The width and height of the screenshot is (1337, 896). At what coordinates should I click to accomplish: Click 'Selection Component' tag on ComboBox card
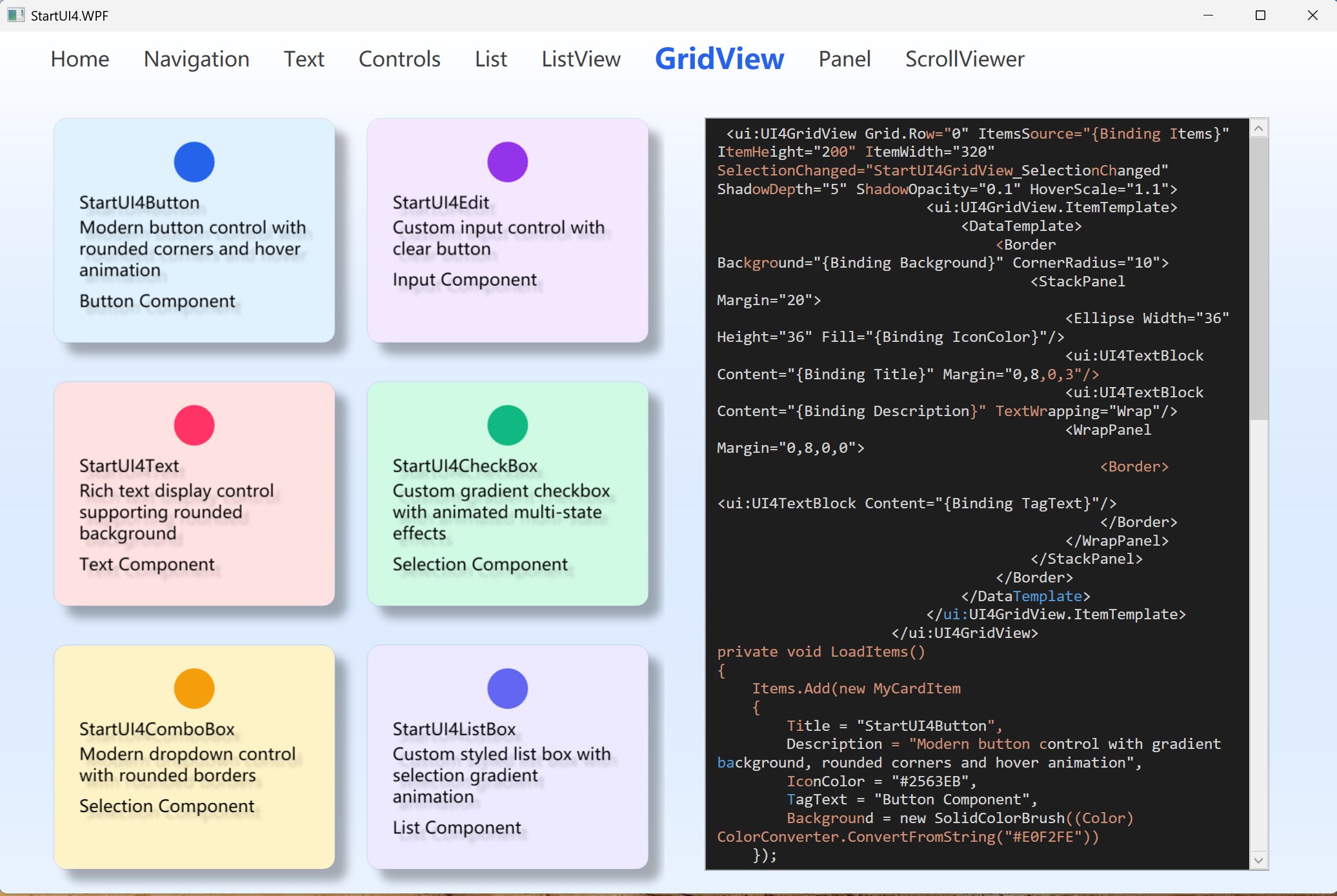tap(167, 806)
